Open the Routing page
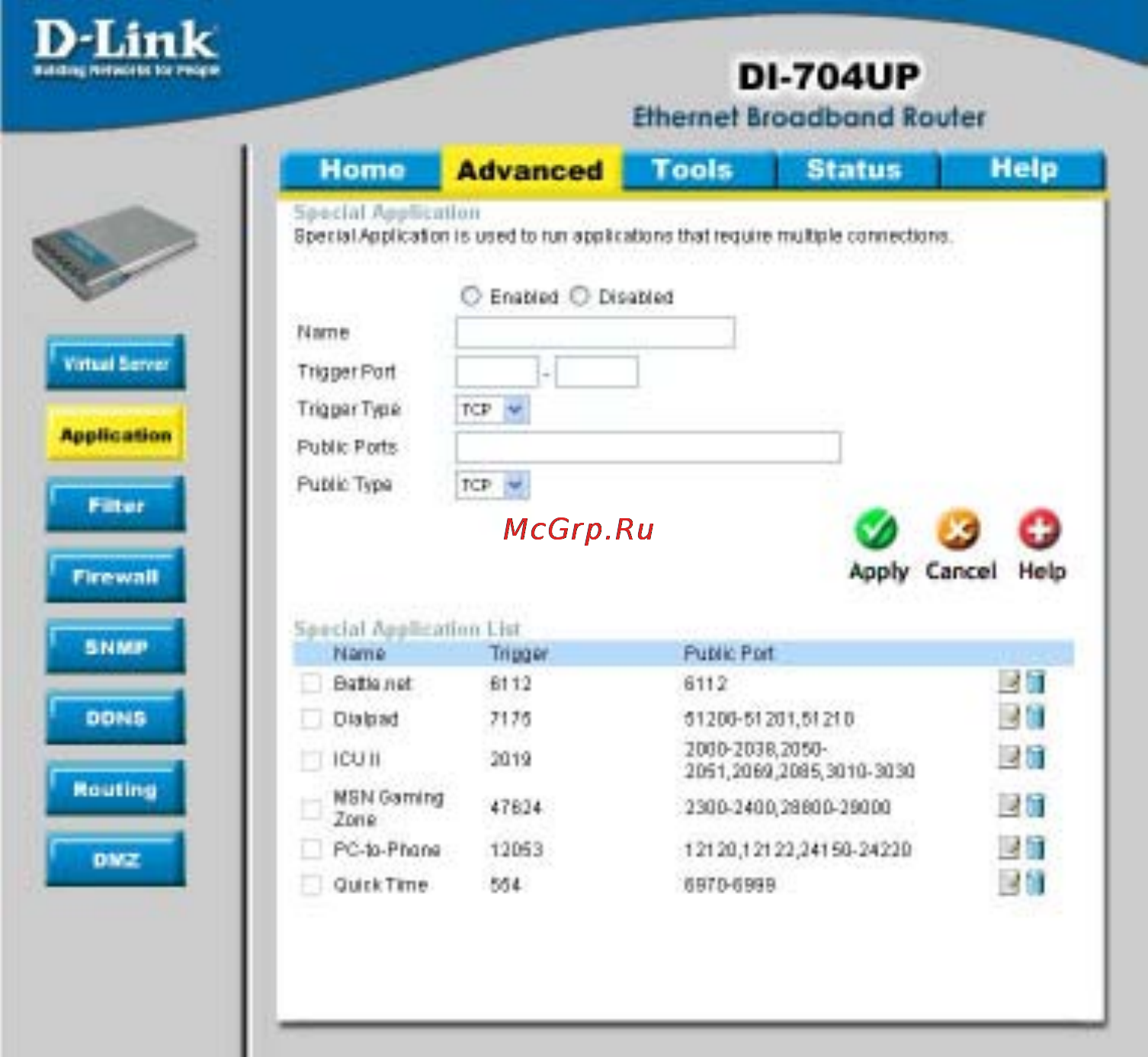Viewport: 1148px width, 1057px height. click(116, 789)
